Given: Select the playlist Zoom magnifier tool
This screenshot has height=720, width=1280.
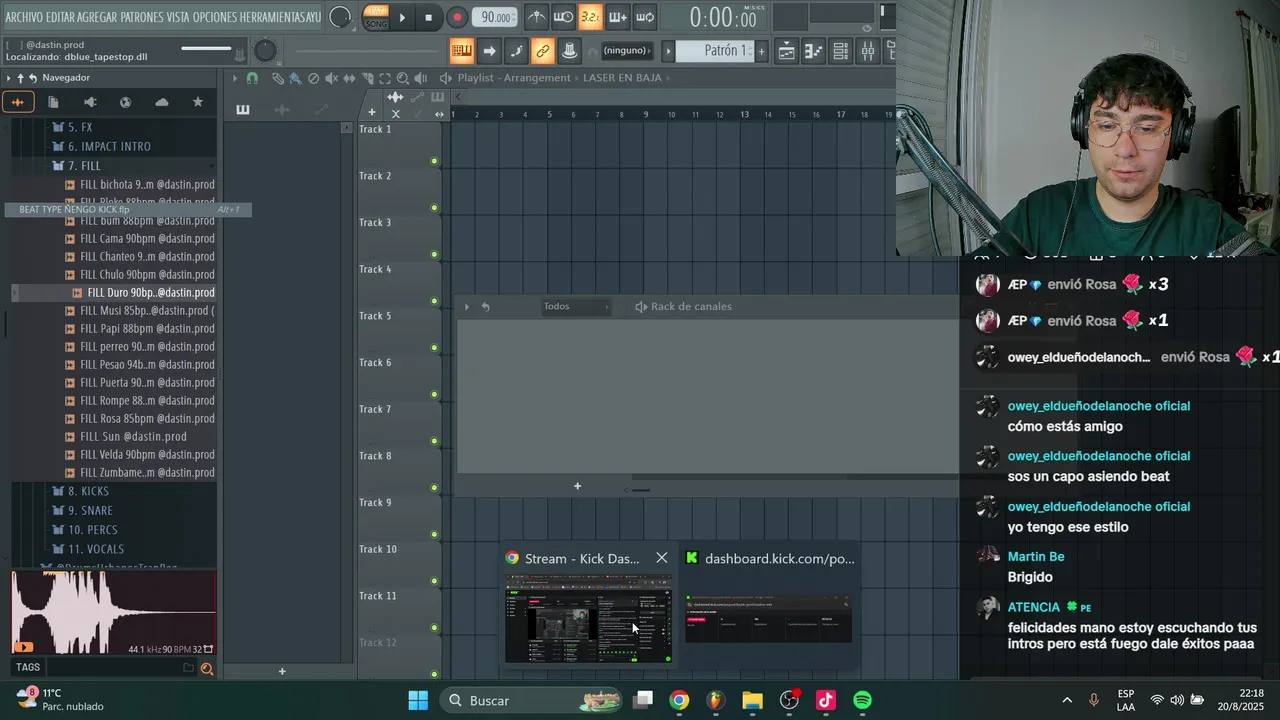Looking at the screenshot, I should pyautogui.click(x=403, y=78).
